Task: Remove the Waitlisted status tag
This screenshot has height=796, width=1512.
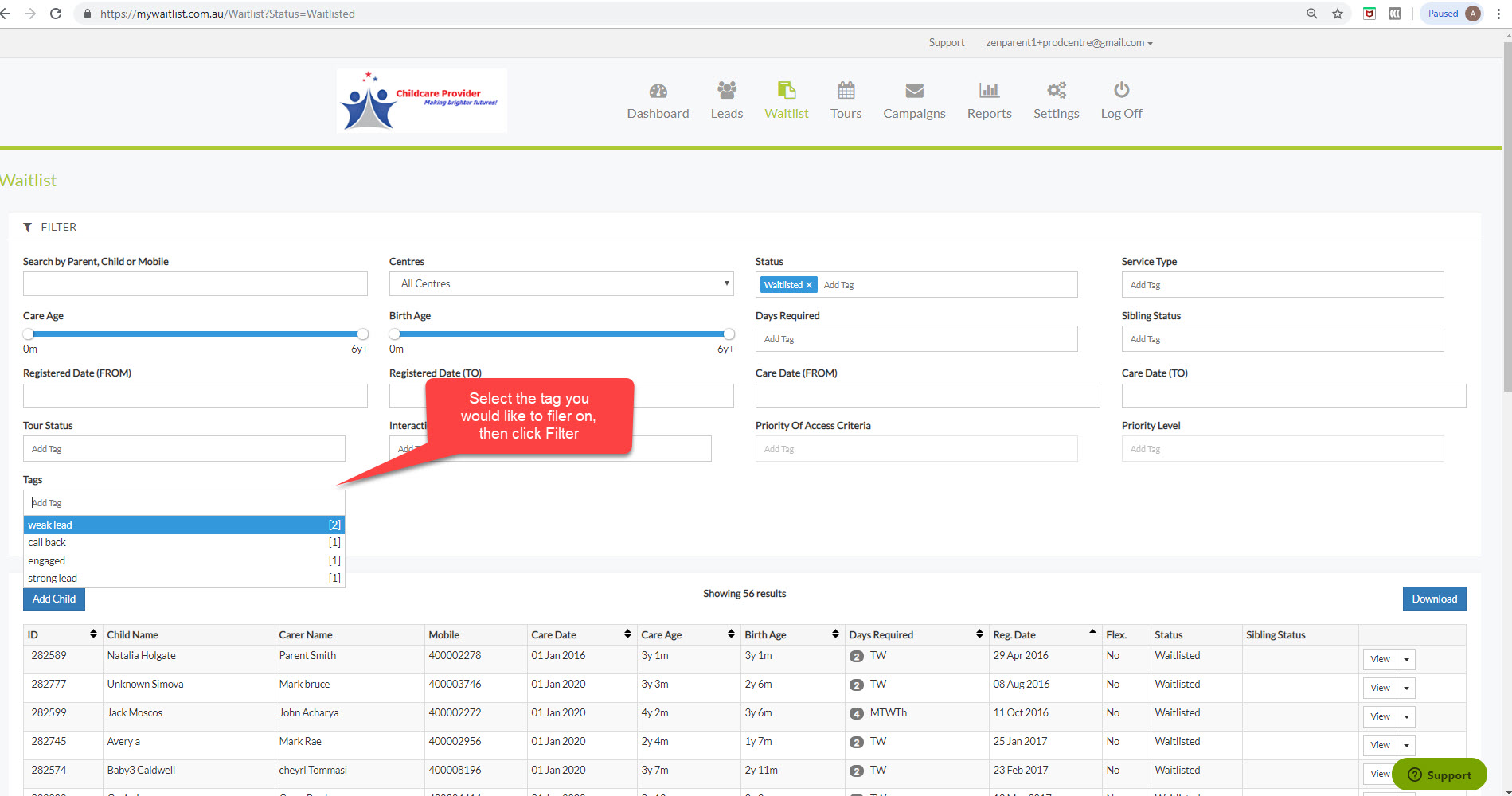Action: click(x=809, y=285)
